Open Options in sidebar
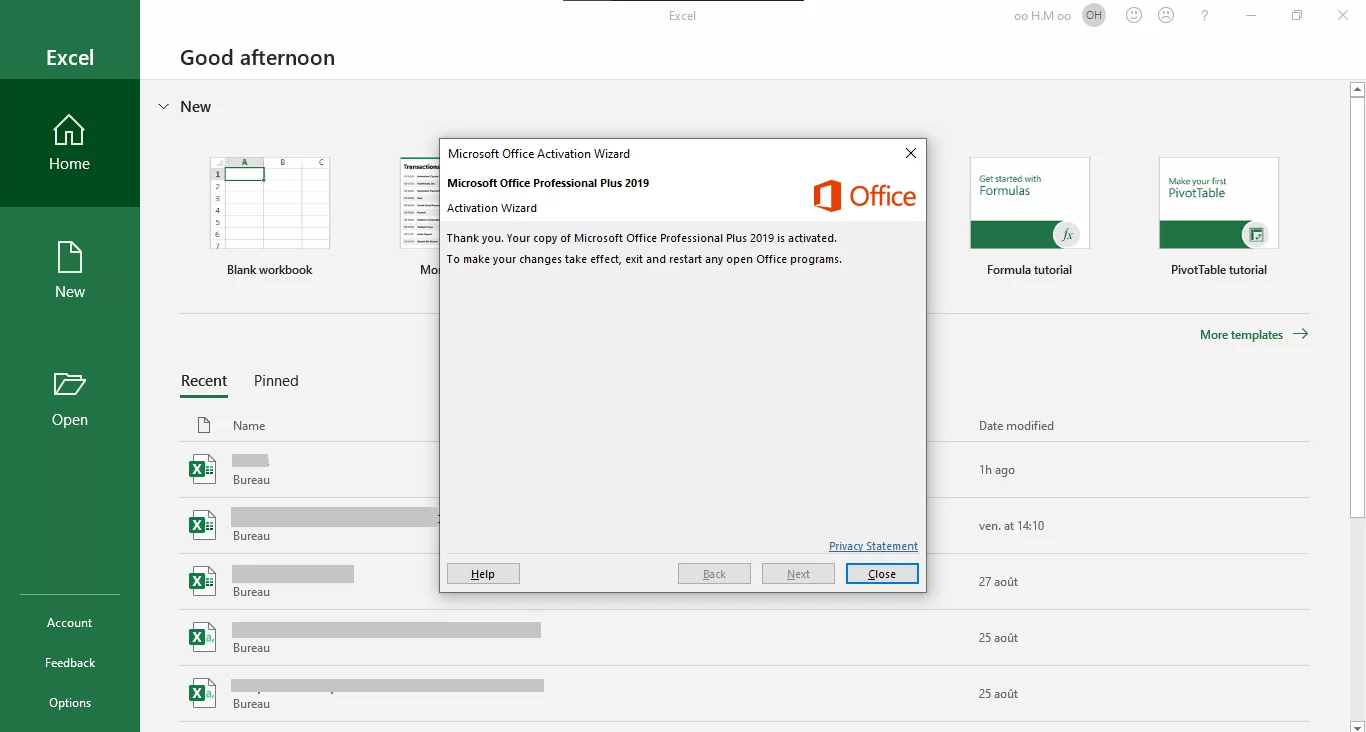The image size is (1366, 732). click(x=70, y=703)
